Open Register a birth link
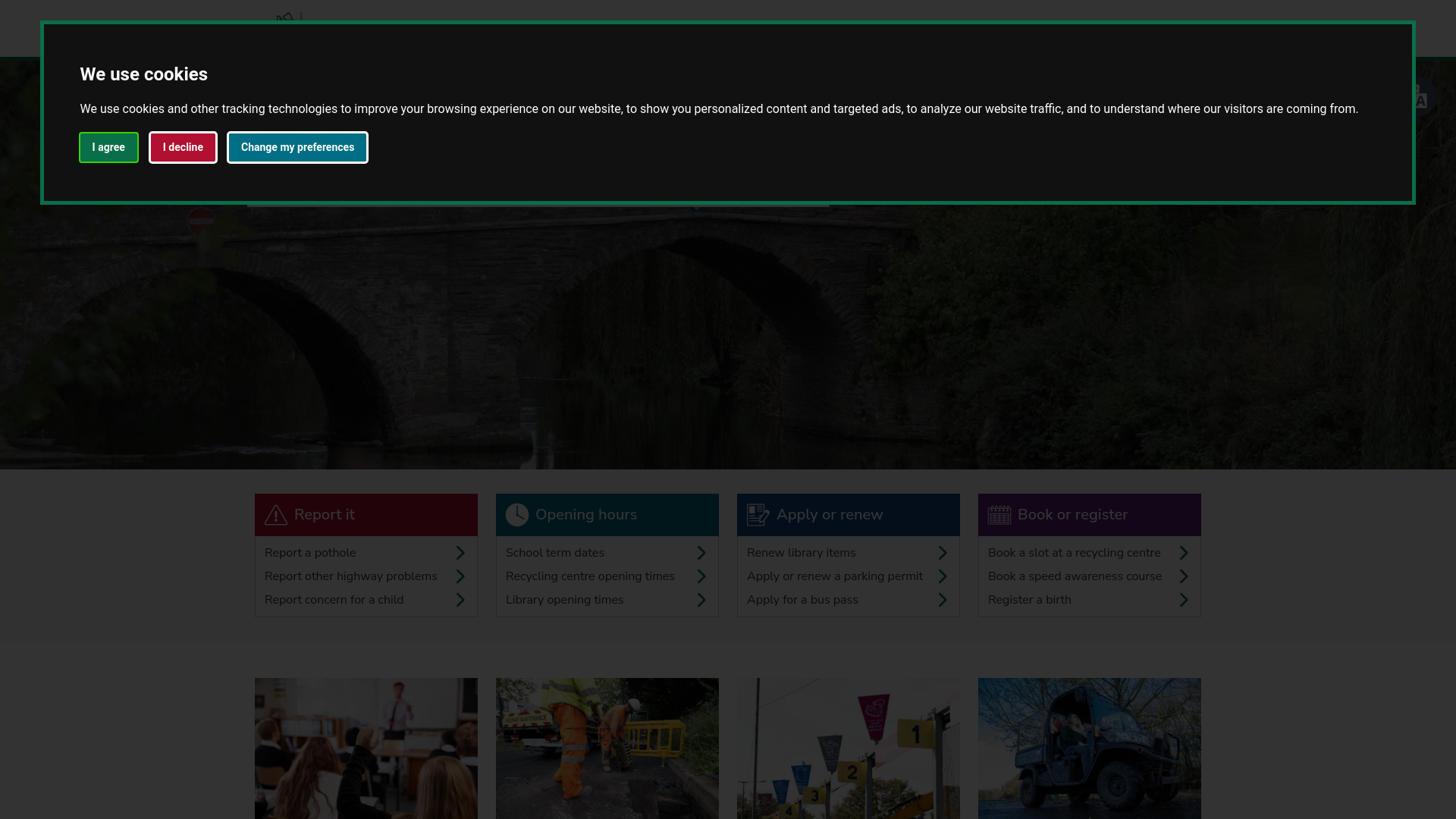This screenshot has height=819, width=1456. click(x=1030, y=600)
